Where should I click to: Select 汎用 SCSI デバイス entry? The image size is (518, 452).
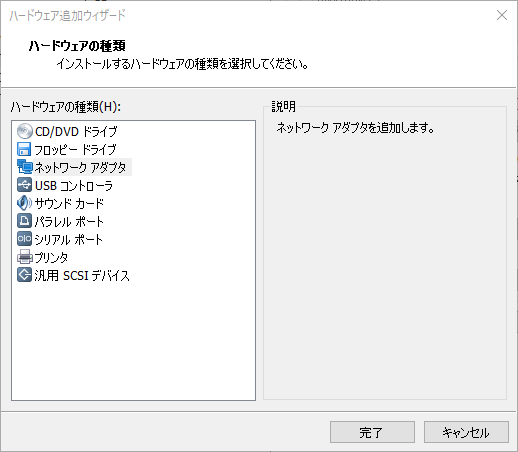(82, 276)
